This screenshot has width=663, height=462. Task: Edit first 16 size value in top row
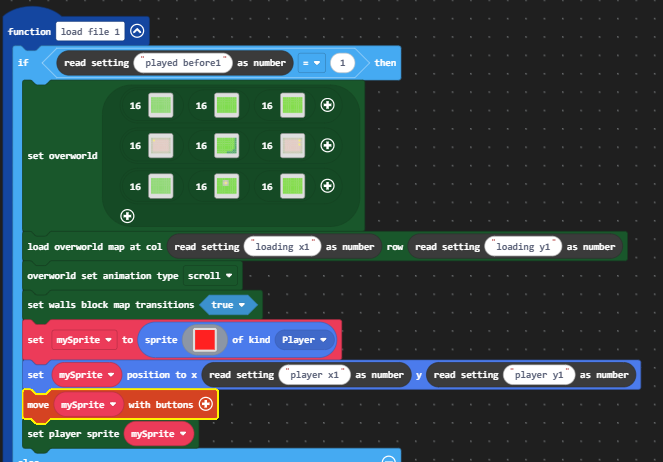[135, 106]
